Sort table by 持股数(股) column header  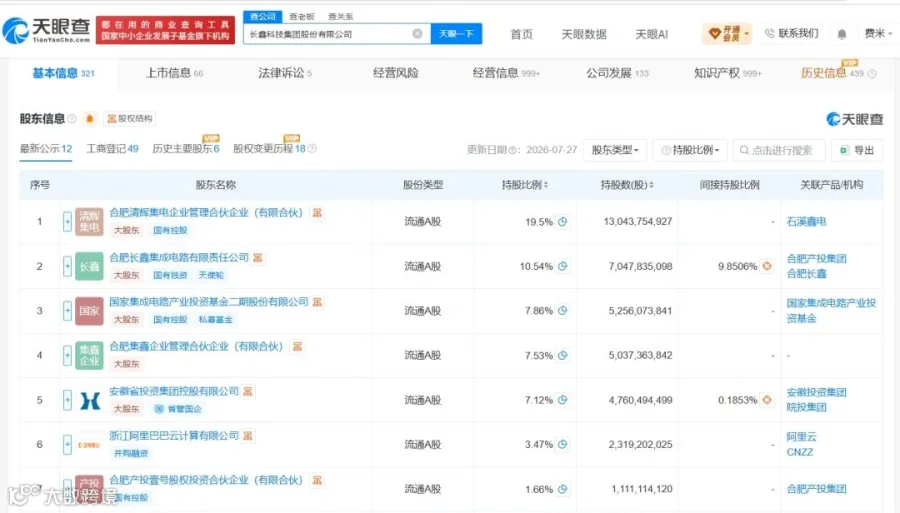click(627, 185)
